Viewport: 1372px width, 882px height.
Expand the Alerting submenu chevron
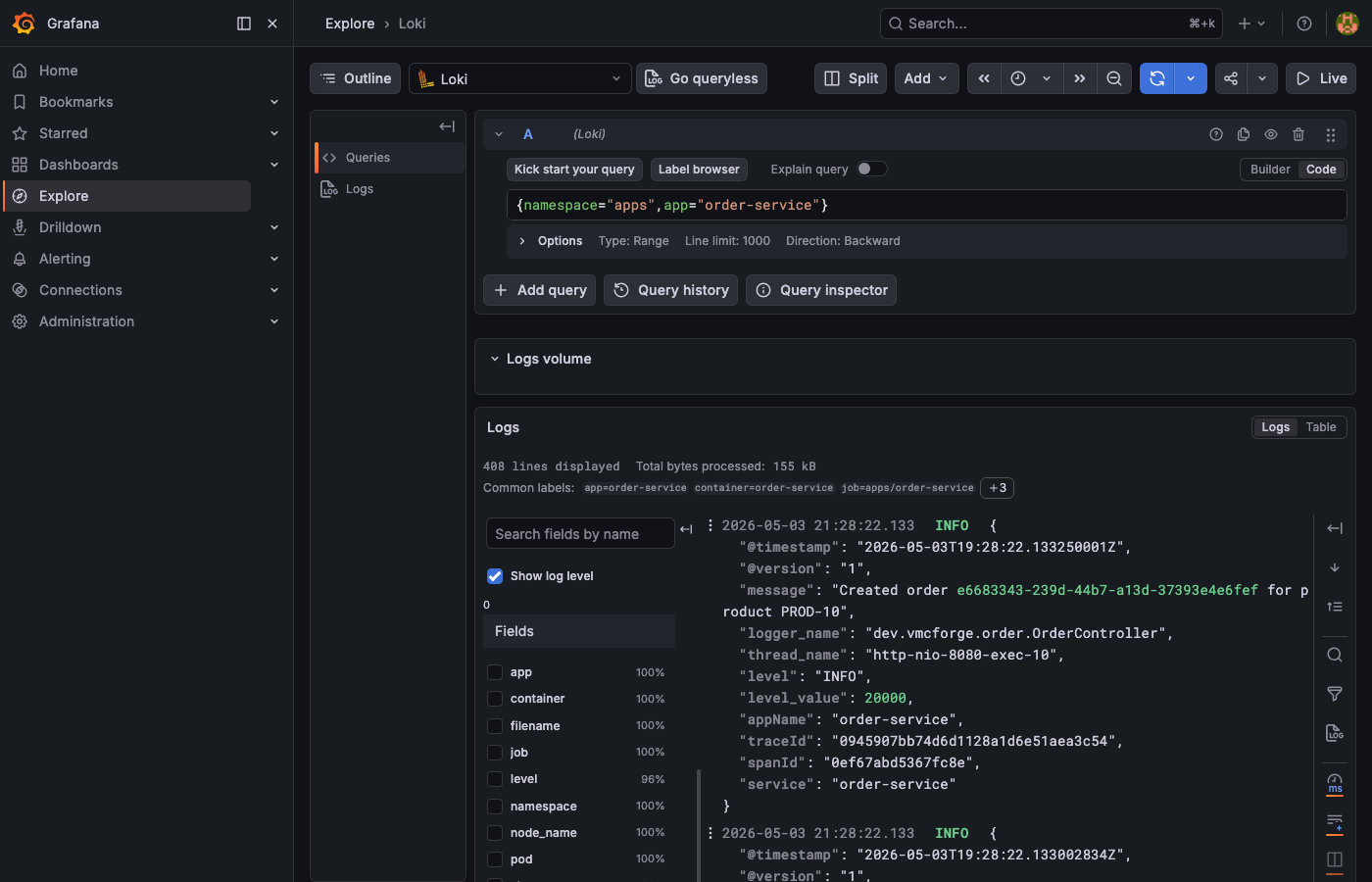[x=274, y=259]
